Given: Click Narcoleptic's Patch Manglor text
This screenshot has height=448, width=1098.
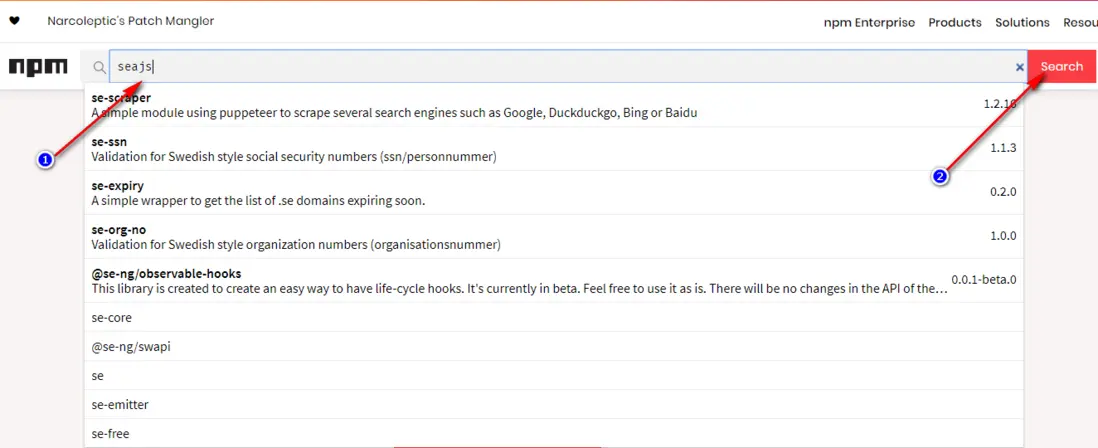Looking at the screenshot, I should coord(130,21).
